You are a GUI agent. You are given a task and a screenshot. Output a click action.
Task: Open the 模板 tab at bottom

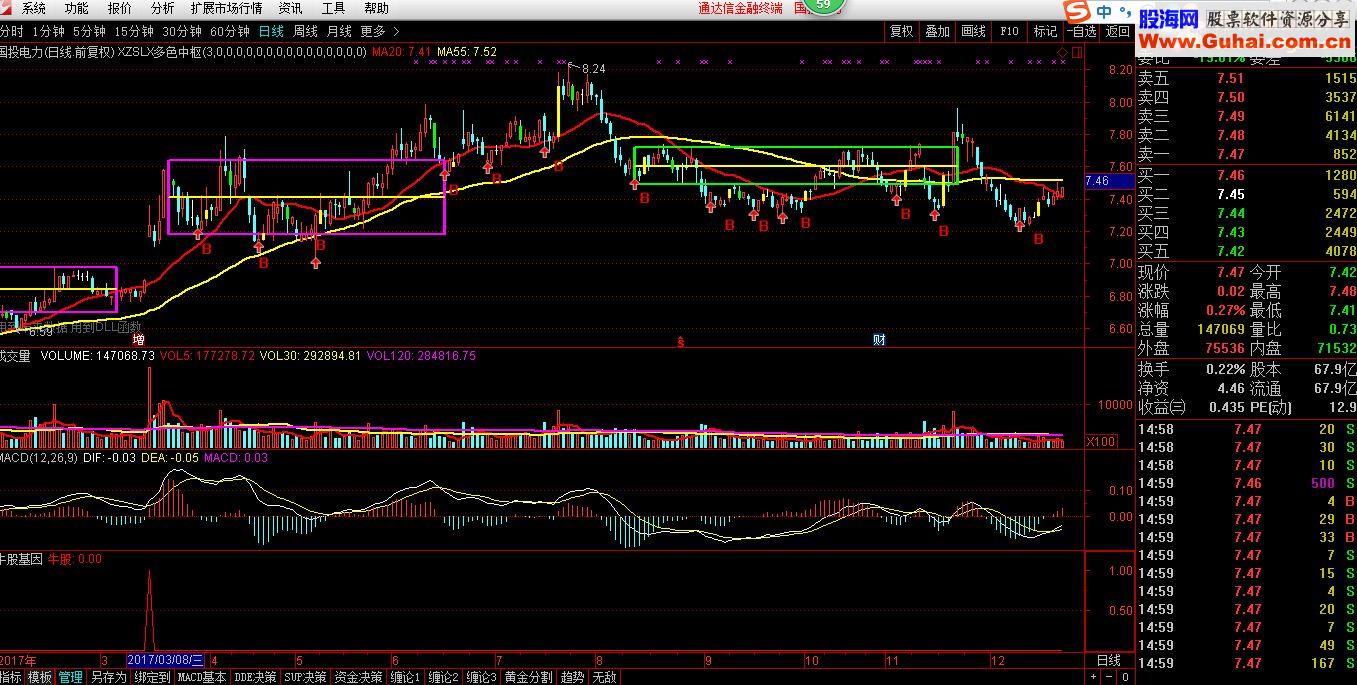[40, 677]
